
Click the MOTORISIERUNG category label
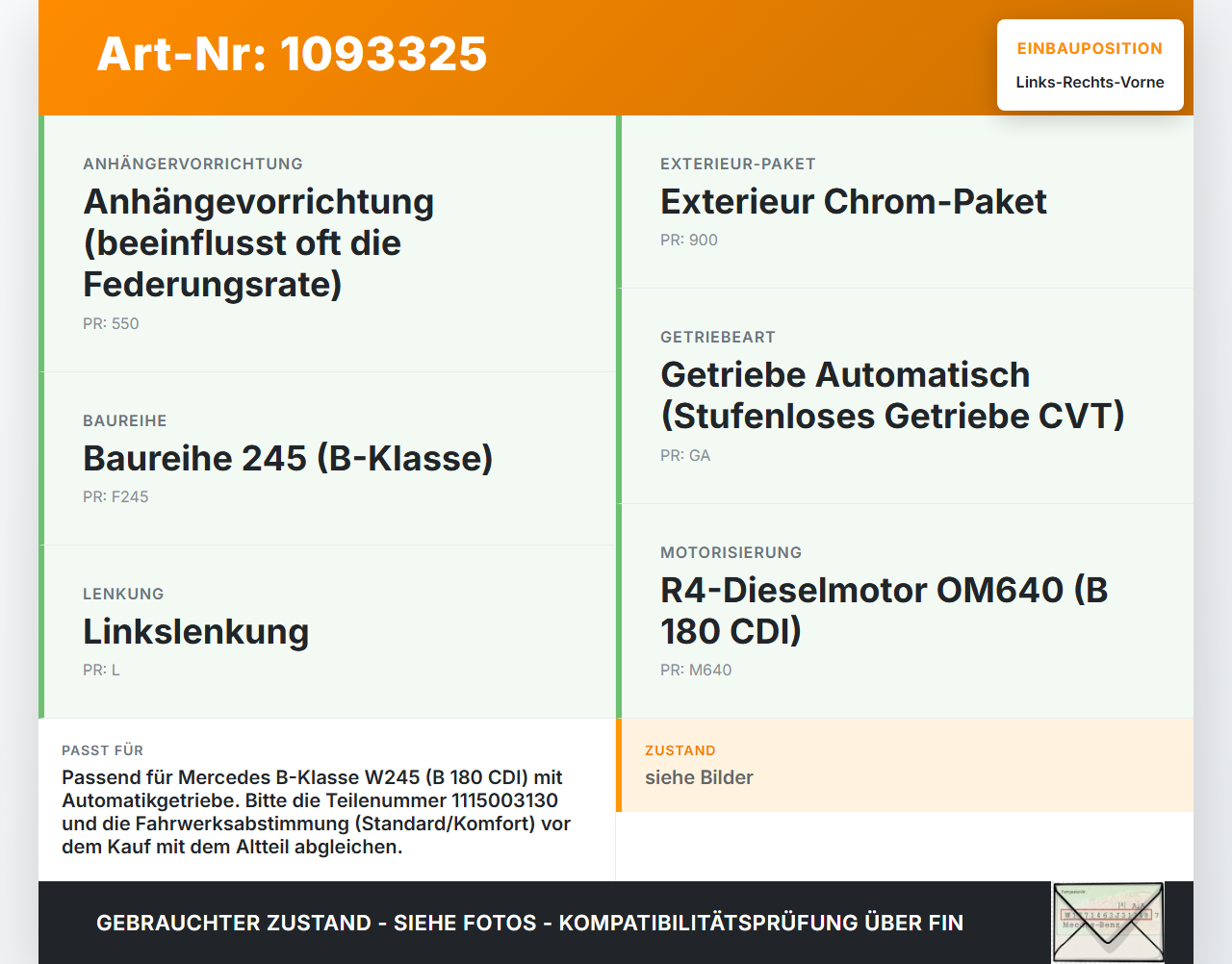[x=731, y=553]
